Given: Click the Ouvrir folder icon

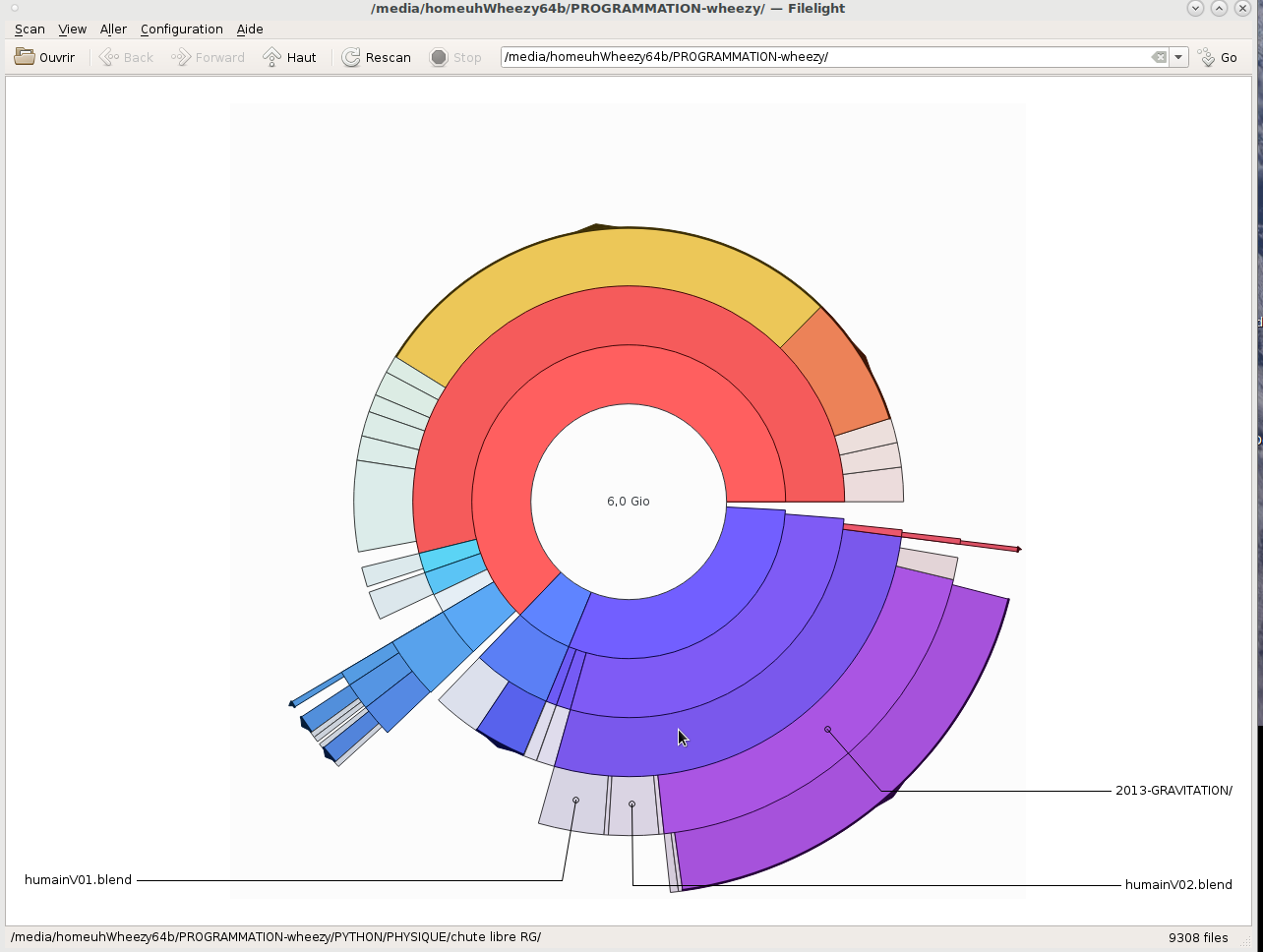Looking at the screenshot, I should (x=25, y=57).
